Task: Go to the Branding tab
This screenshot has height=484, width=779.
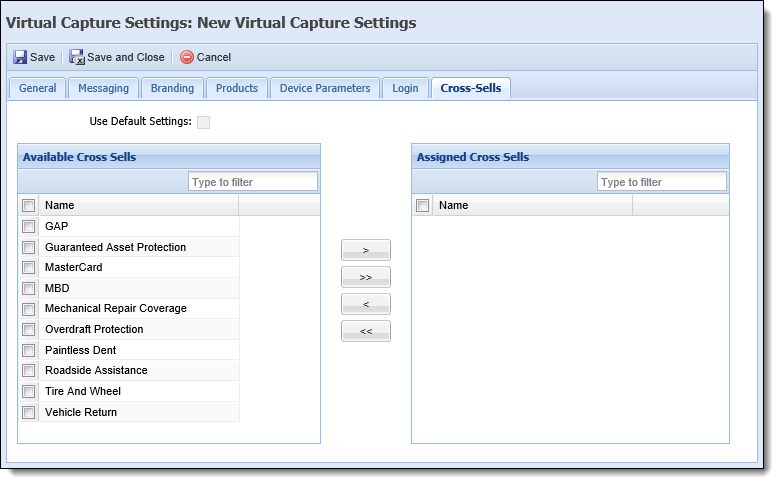Action: pyautogui.click(x=172, y=88)
